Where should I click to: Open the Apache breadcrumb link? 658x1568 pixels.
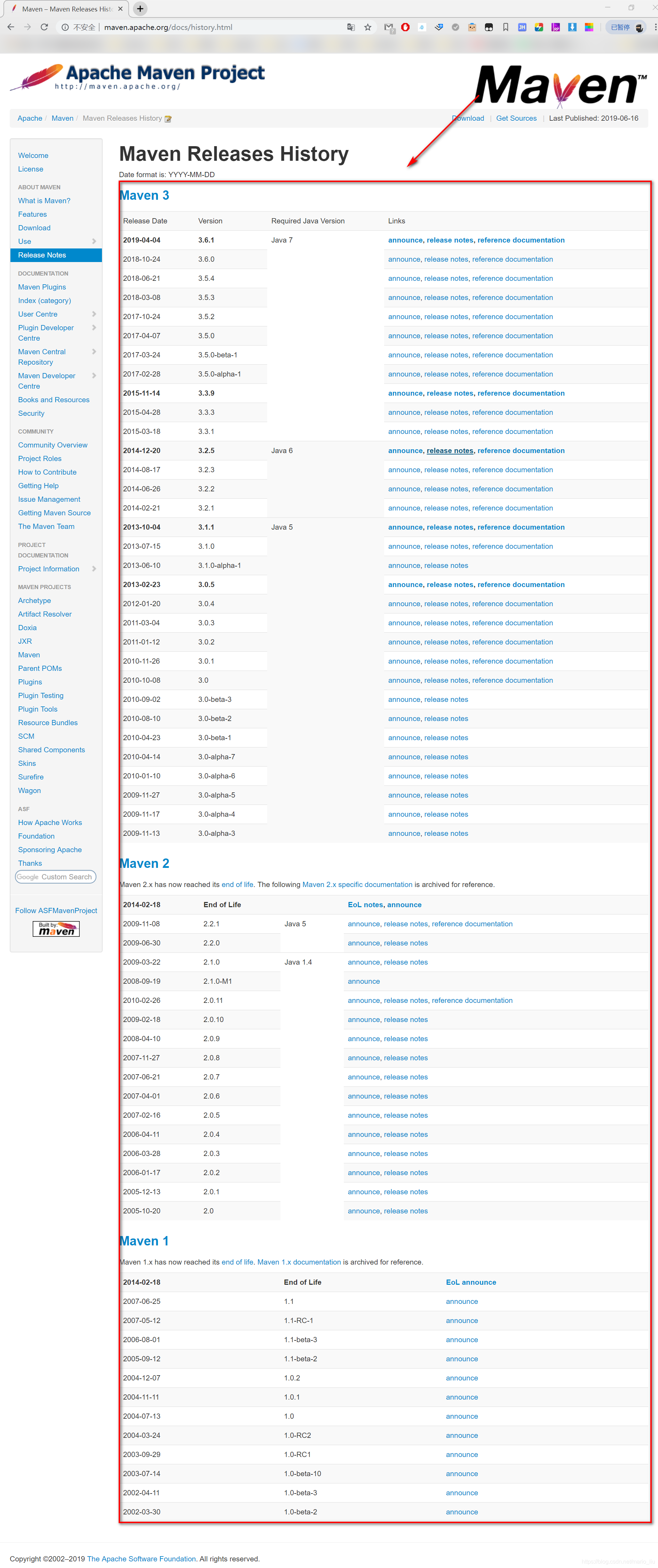[30, 118]
